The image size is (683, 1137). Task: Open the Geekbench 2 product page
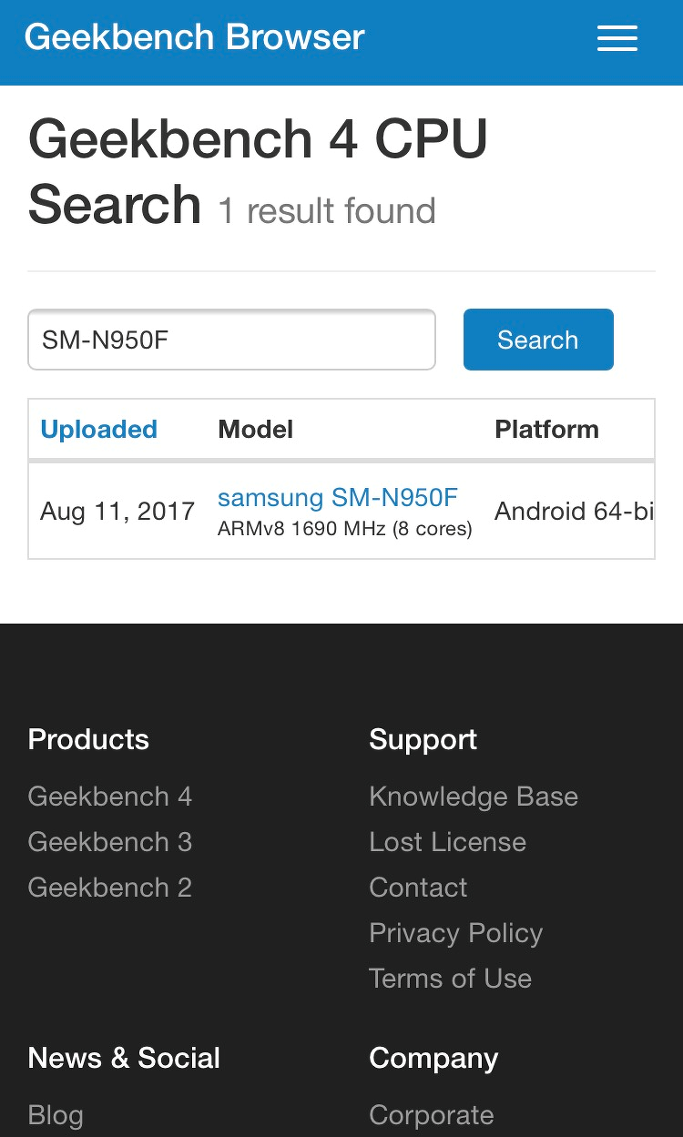point(109,887)
